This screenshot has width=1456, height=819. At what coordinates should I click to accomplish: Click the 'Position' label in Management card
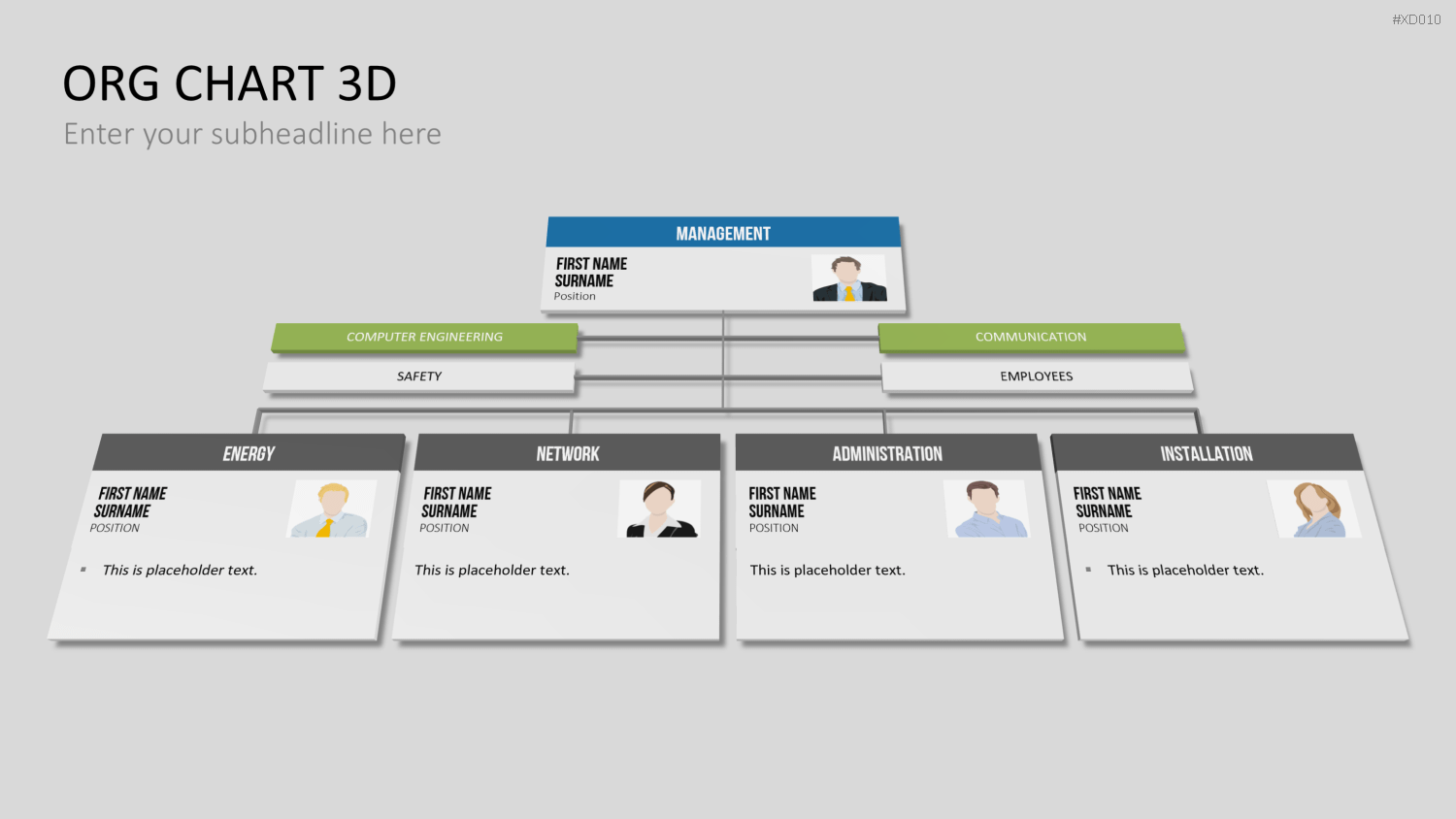click(575, 297)
